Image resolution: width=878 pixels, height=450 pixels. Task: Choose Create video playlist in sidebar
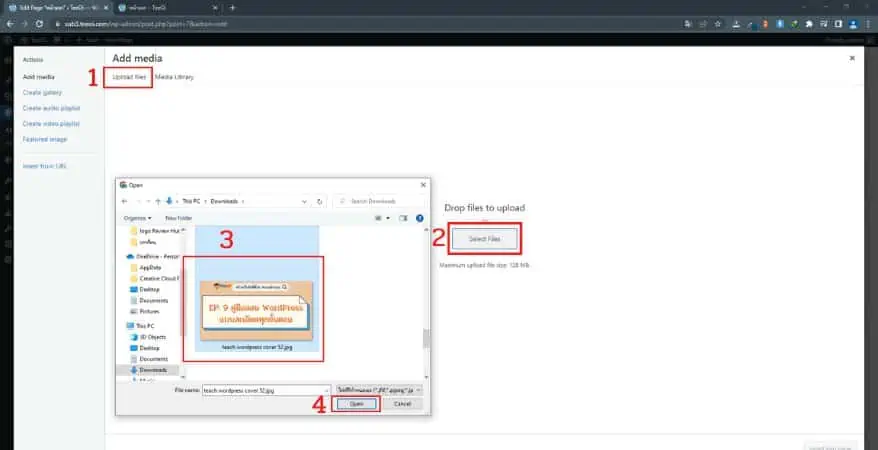[51, 124]
